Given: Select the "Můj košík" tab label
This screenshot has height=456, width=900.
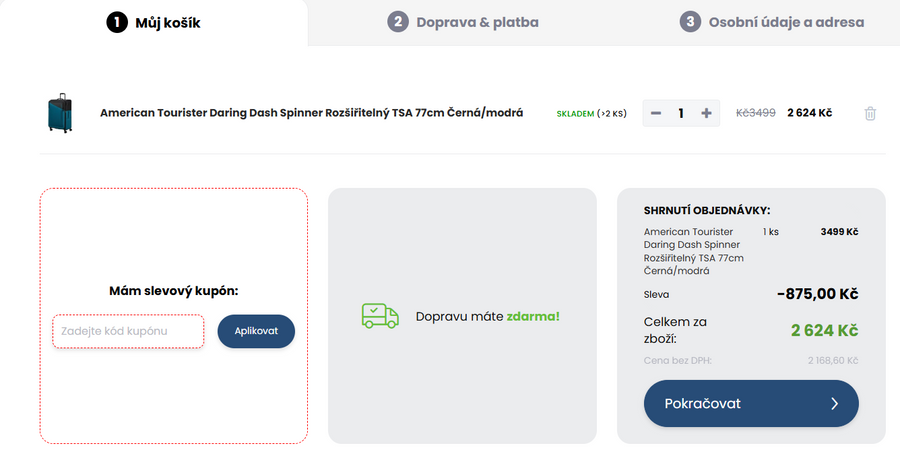Looking at the screenshot, I should (x=168, y=22).
